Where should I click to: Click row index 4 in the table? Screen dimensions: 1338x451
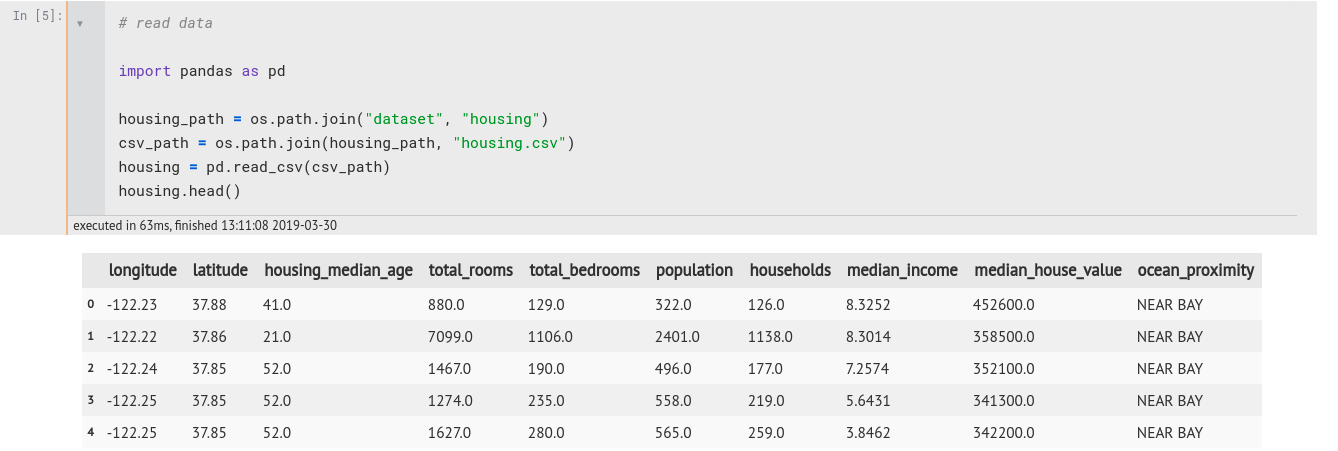pos(91,433)
